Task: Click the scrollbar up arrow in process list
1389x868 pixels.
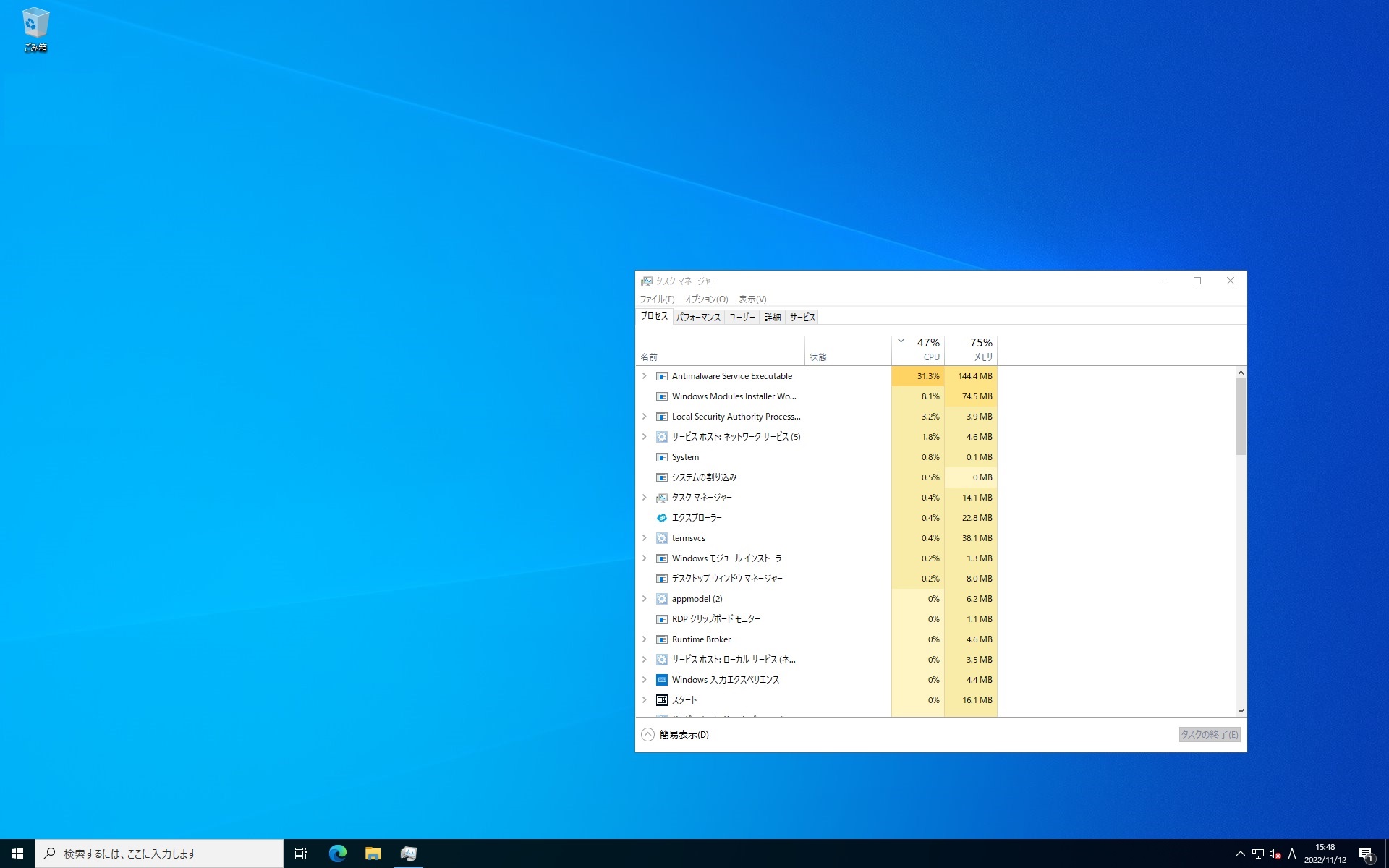Action: 1241,373
